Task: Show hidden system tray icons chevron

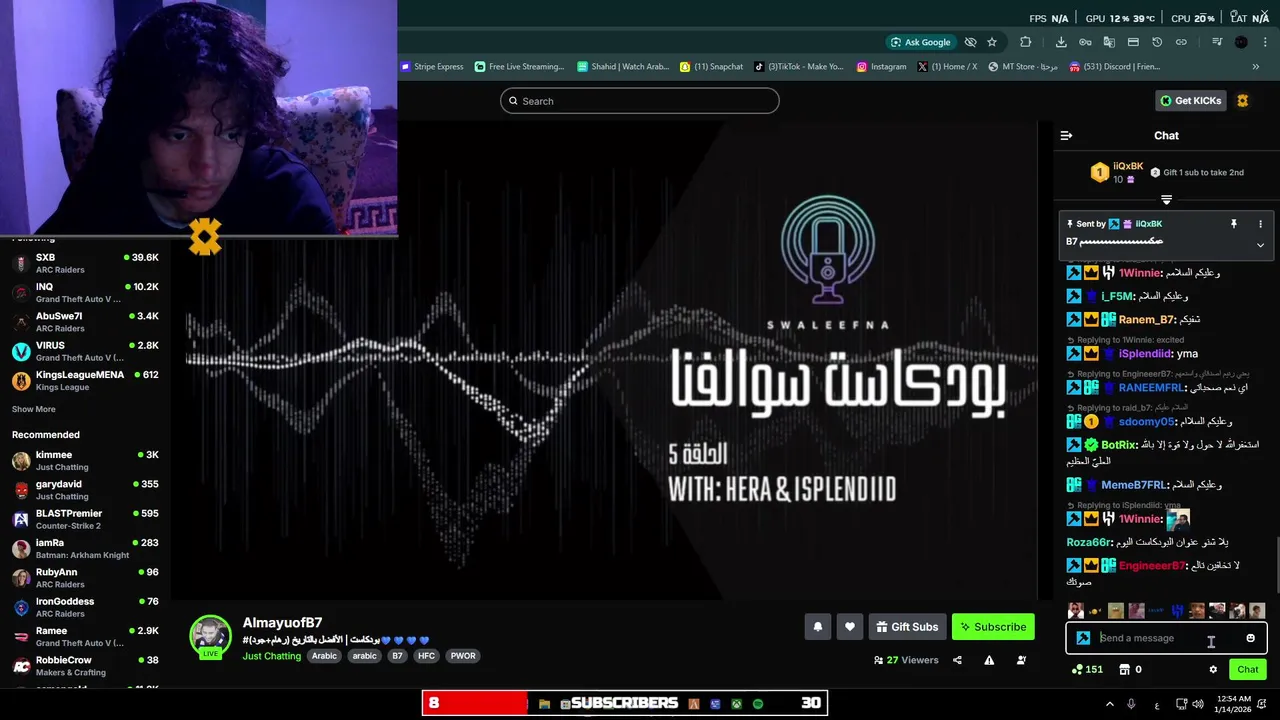Action: click(1109, 704)
